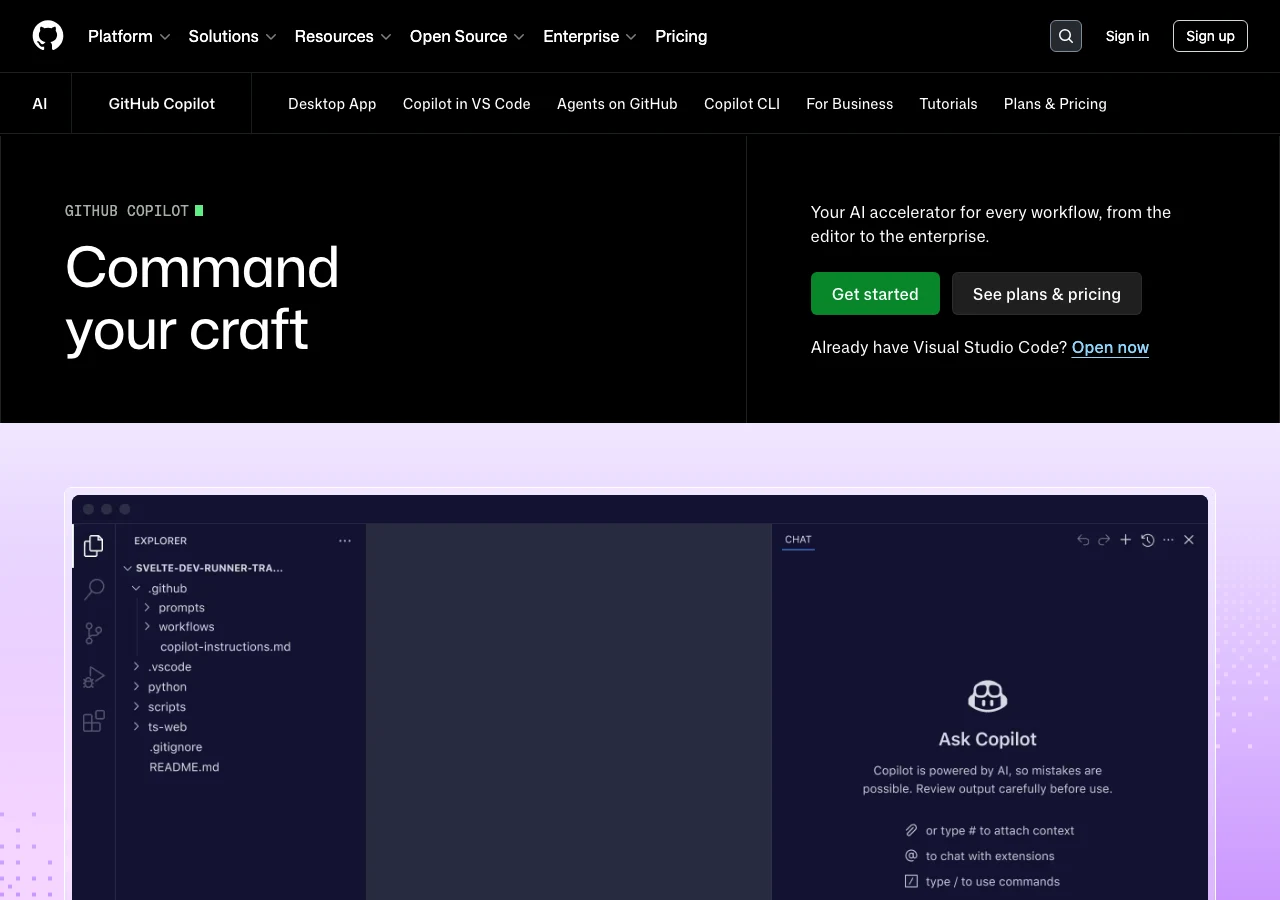This screenshot has height=900, width=1280.
Task: Close the Chat panel with X icon
Action: pyautogui.click(x=1189, y=540)
